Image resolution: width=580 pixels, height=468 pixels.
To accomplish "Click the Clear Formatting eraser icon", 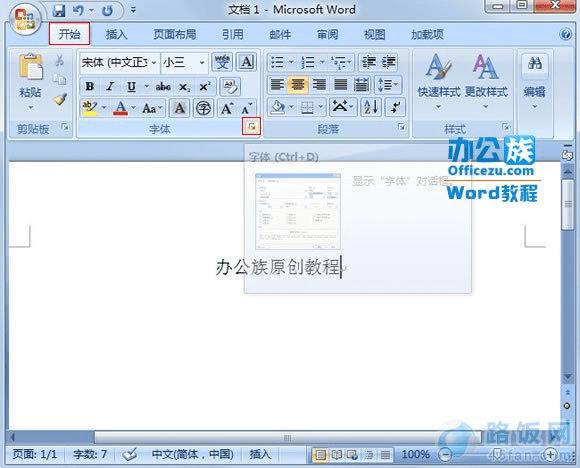I will tap(230, 87).
